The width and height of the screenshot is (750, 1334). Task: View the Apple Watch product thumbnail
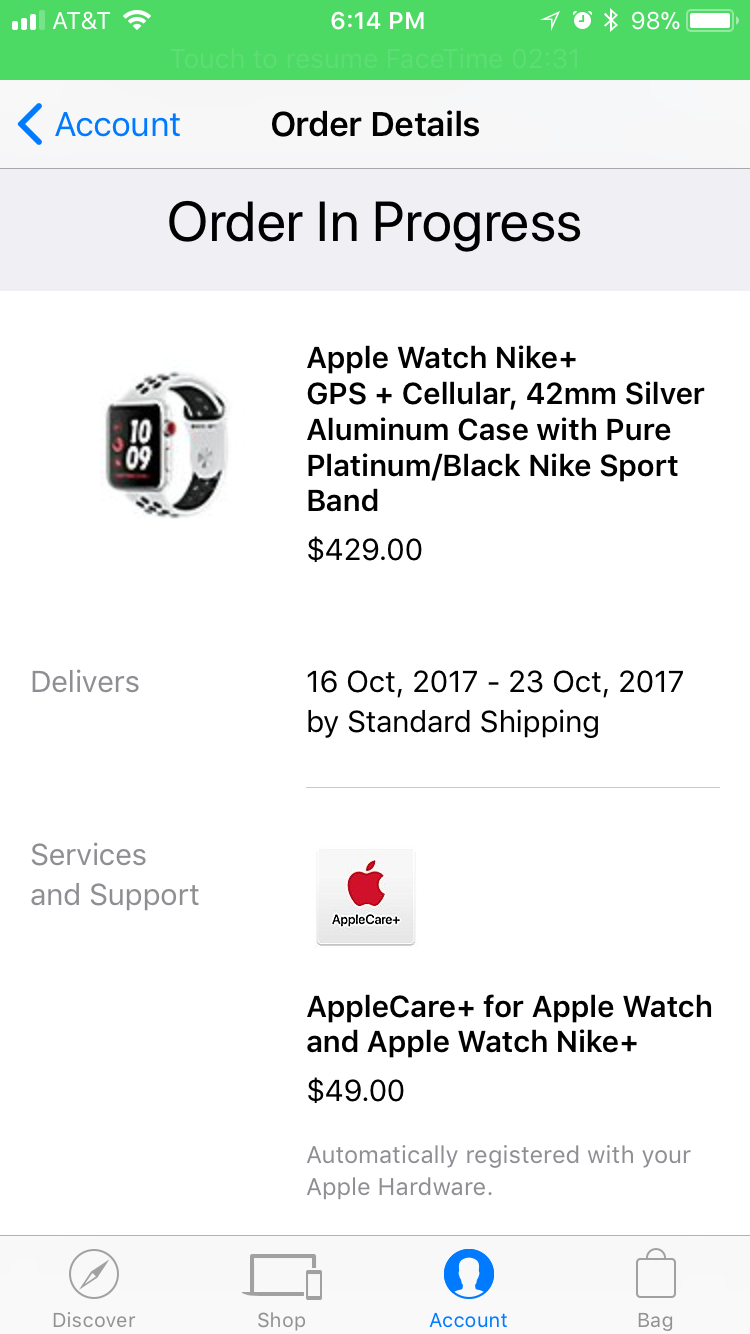(165, 445)
